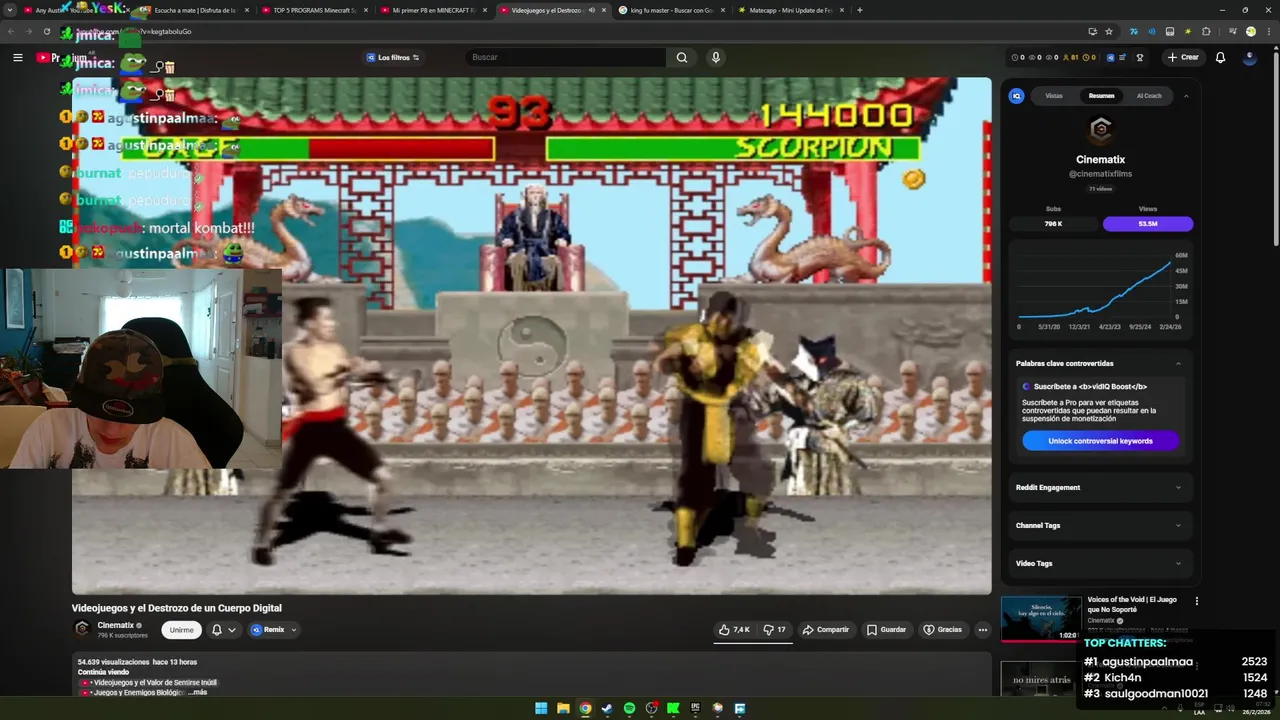Click the YouTube Premium logo

[62, 57]
